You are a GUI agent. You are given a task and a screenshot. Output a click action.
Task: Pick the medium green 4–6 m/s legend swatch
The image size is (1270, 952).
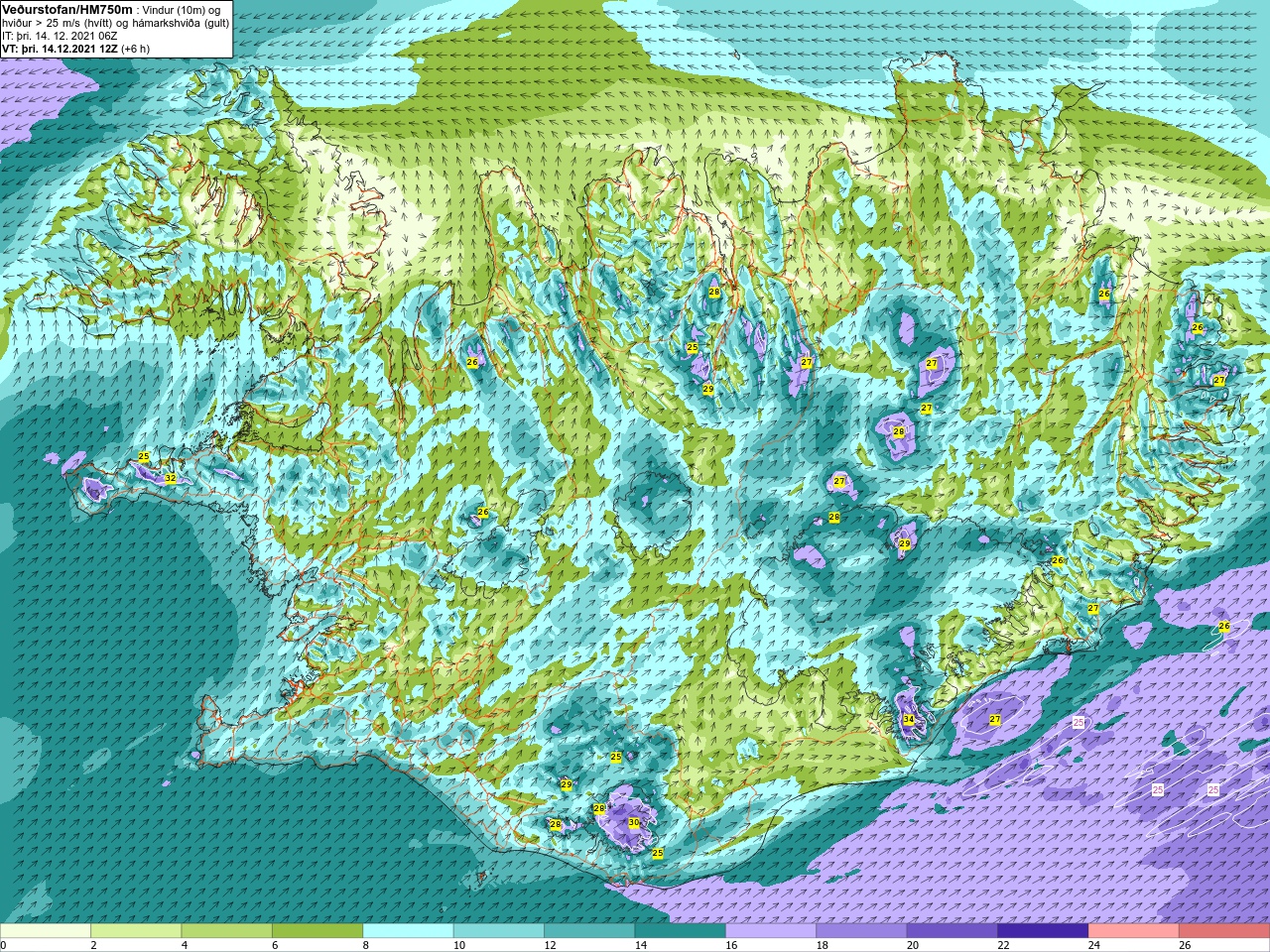[x=227, y=930]
